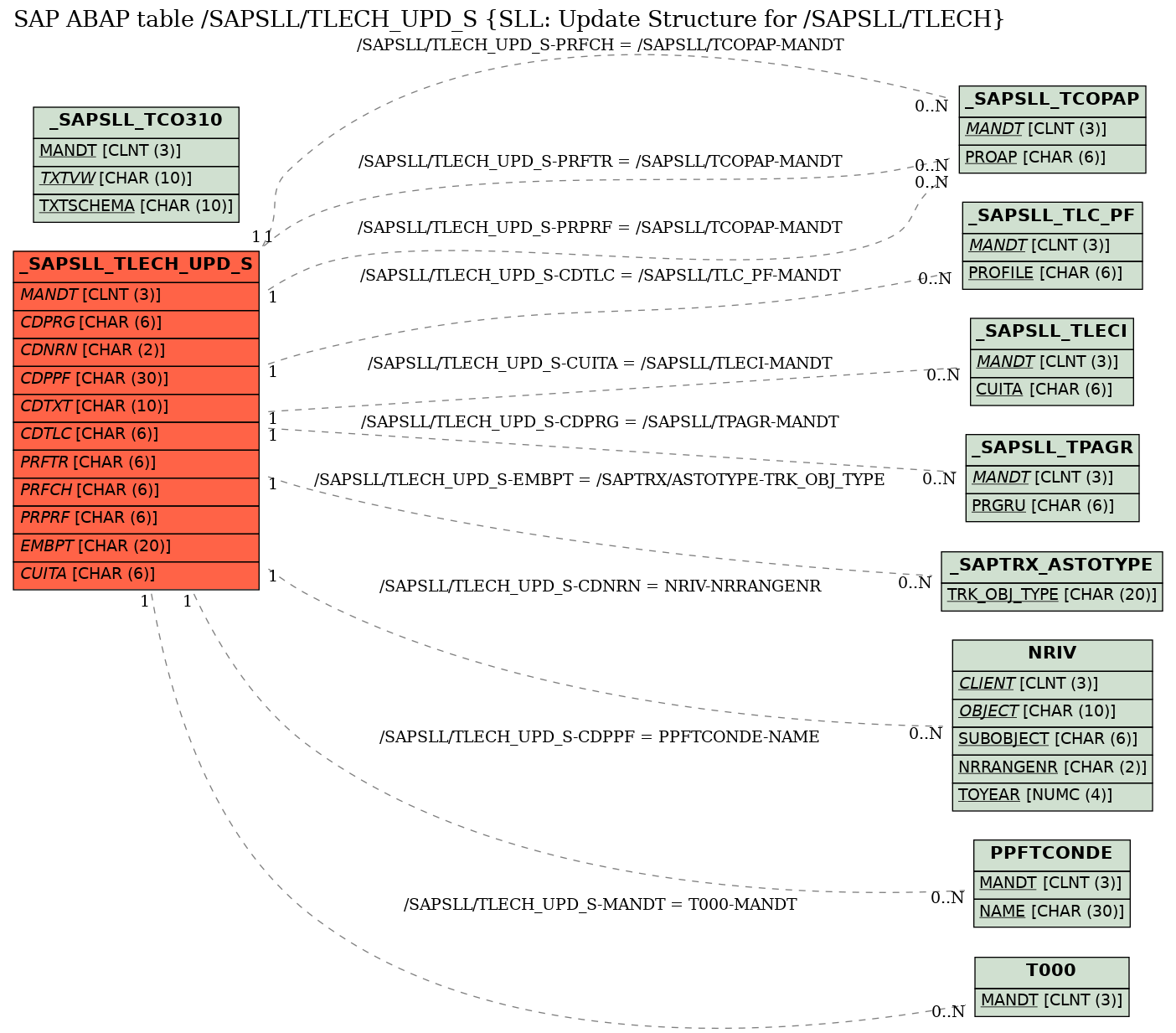The height and width of the screenshot is (1033, 1176).
Task: Click the T000 table header
Action: click(1052, 972)
